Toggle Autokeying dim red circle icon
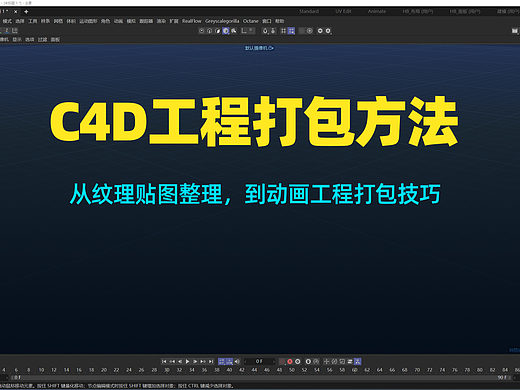Image resolution: width=520 pixels, height=390 pixels. click(x=282, y=361)
